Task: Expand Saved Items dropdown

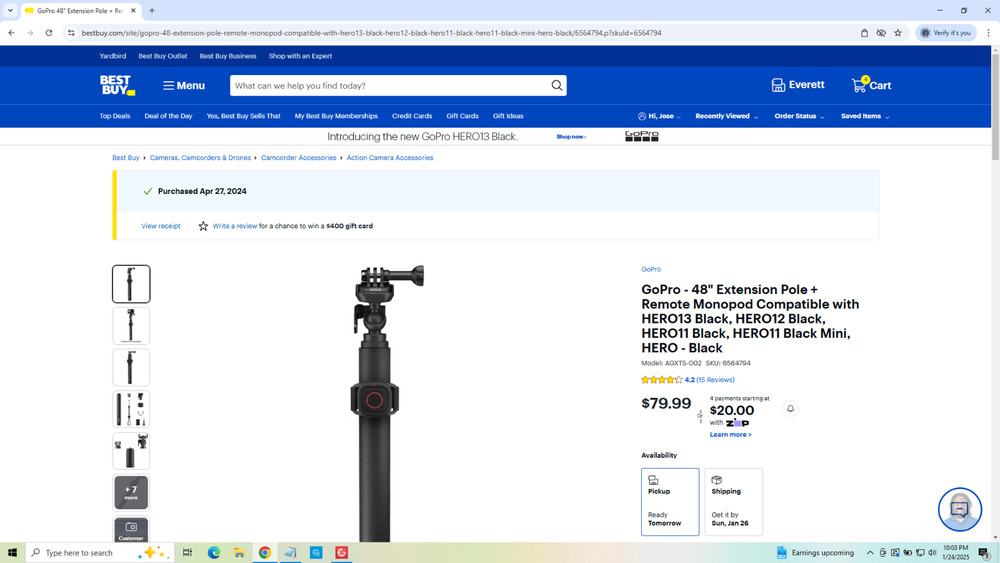Action: click(865, 116)
